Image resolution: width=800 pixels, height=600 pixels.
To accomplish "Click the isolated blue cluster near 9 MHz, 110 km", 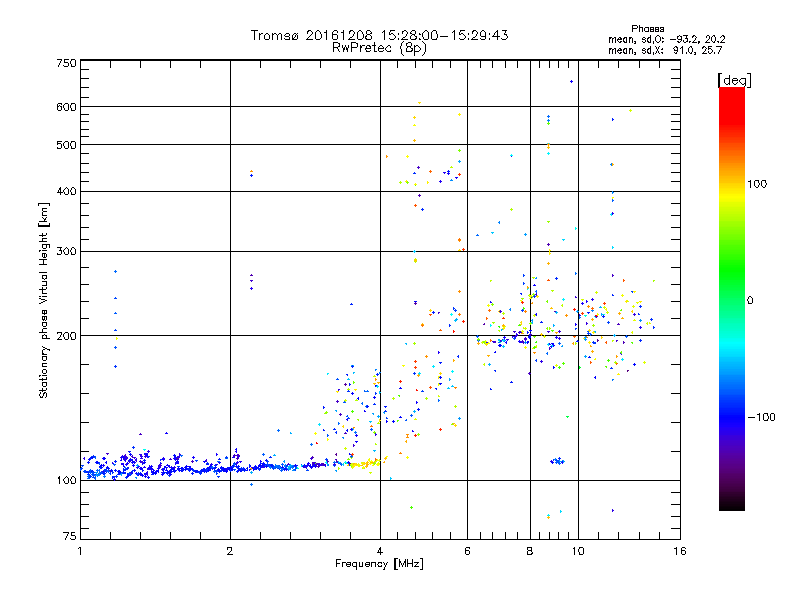I will (558, 461).
